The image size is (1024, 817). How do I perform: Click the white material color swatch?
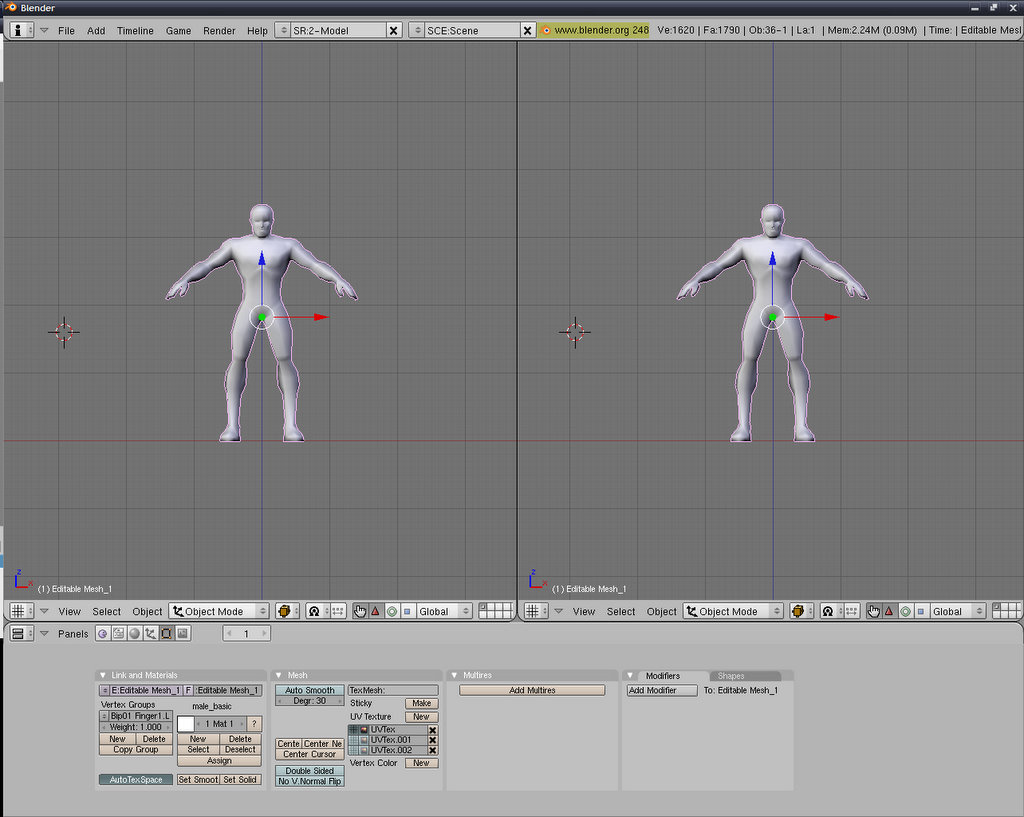point(186,723)
